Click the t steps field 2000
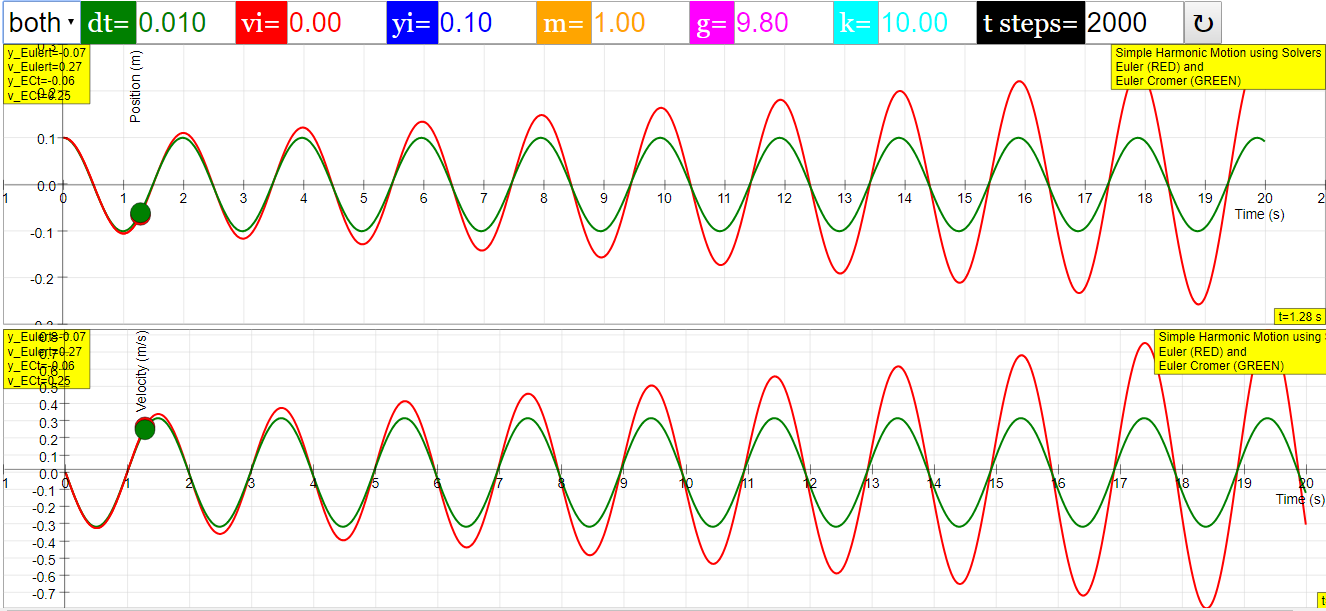The height and width of the screenshot is (611, 1326). [x=1132, y=23]
